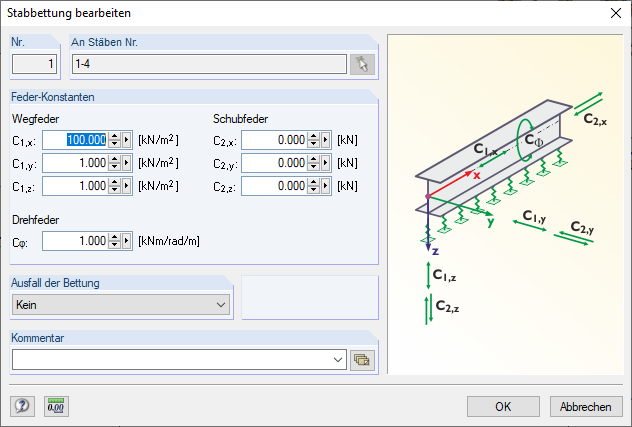Click the An Stäben Nr. field
Viewport: 632px width, 427px height.
click(208, 65)
